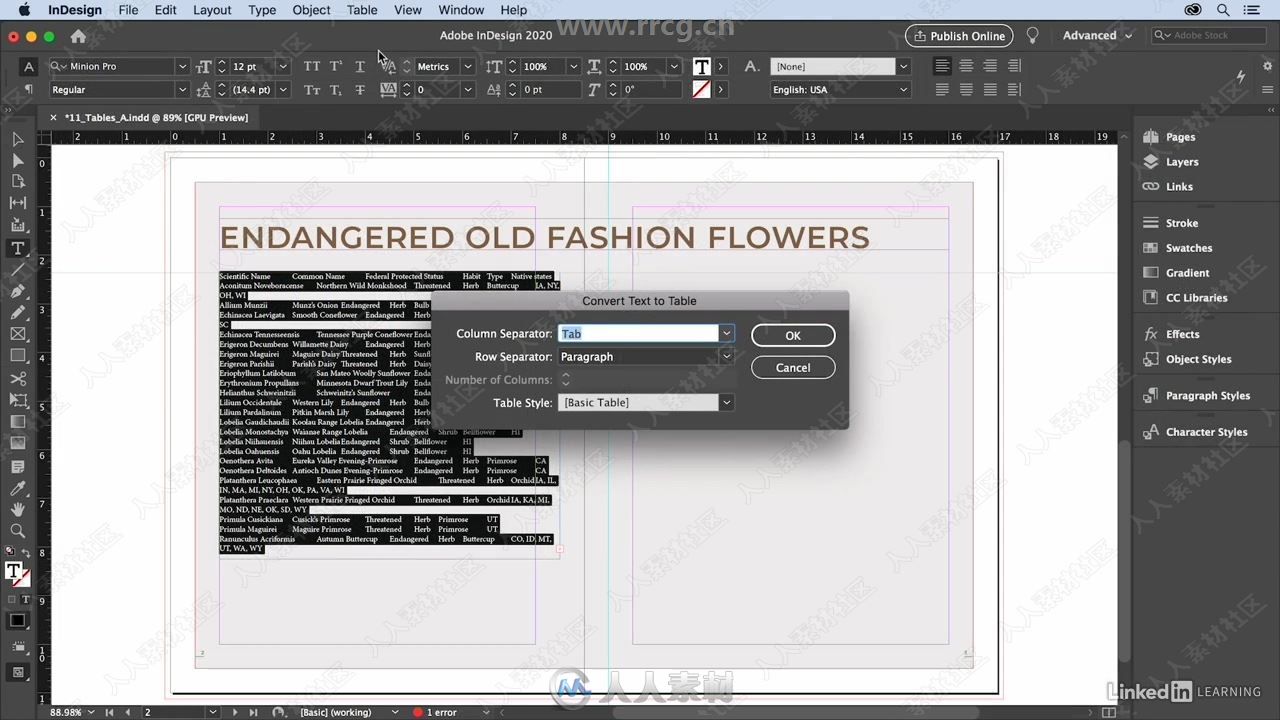
Task: Open the Swatches panel
Action: point(1188,248)
